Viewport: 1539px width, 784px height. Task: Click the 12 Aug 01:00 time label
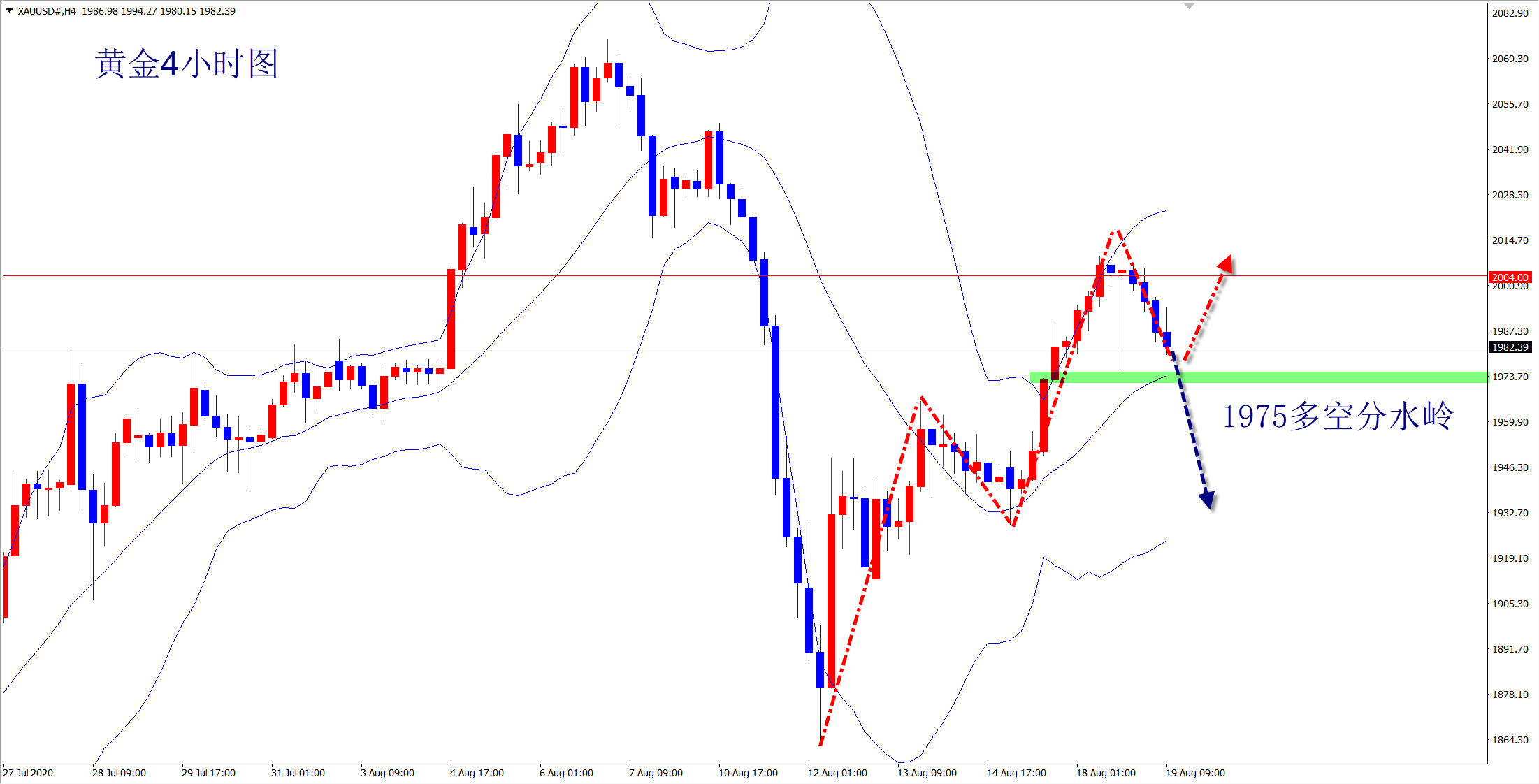click(x=837, y=773)
